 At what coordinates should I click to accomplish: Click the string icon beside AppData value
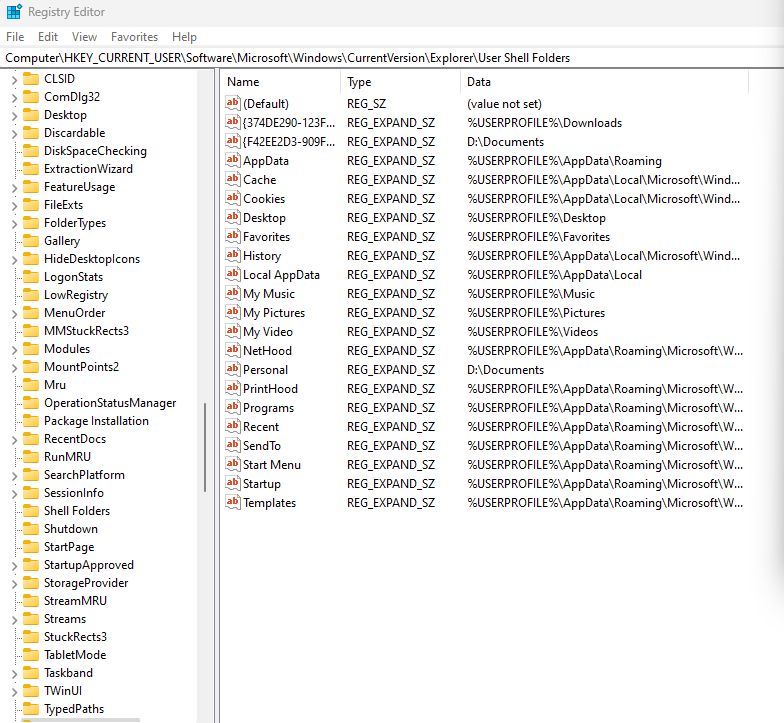point(232,160)
